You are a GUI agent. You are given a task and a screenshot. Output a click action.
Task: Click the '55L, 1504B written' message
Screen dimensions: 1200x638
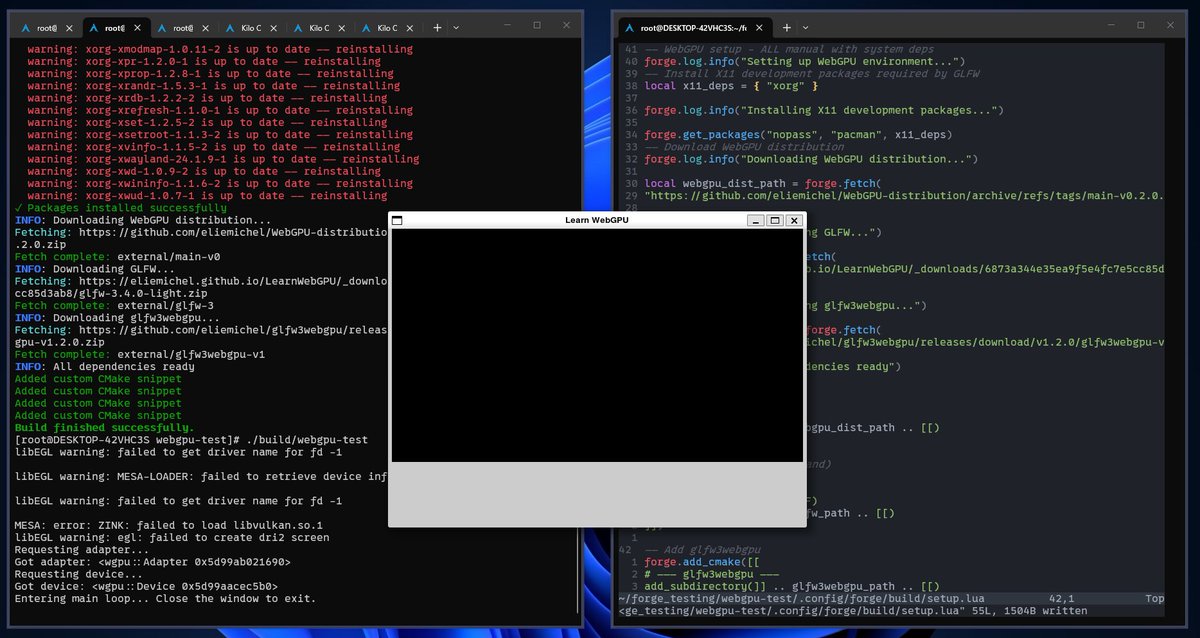(1029, 611)
